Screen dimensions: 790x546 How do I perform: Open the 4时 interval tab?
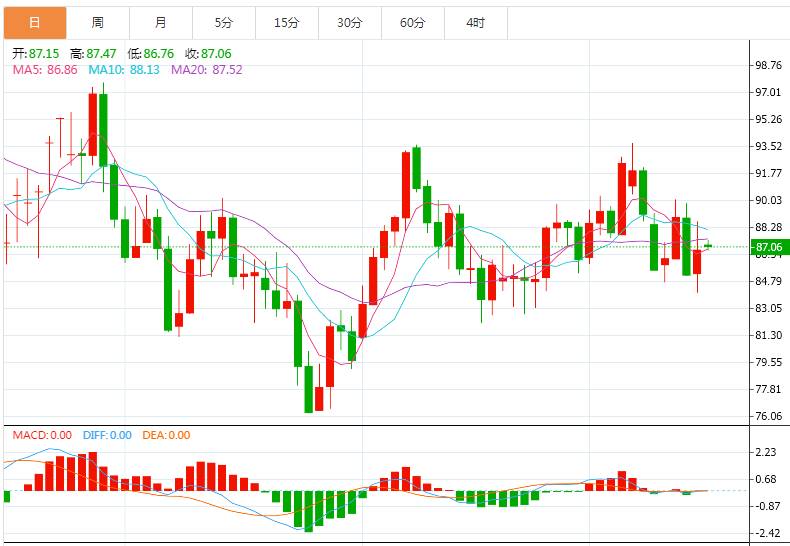(x=476, y=23)
